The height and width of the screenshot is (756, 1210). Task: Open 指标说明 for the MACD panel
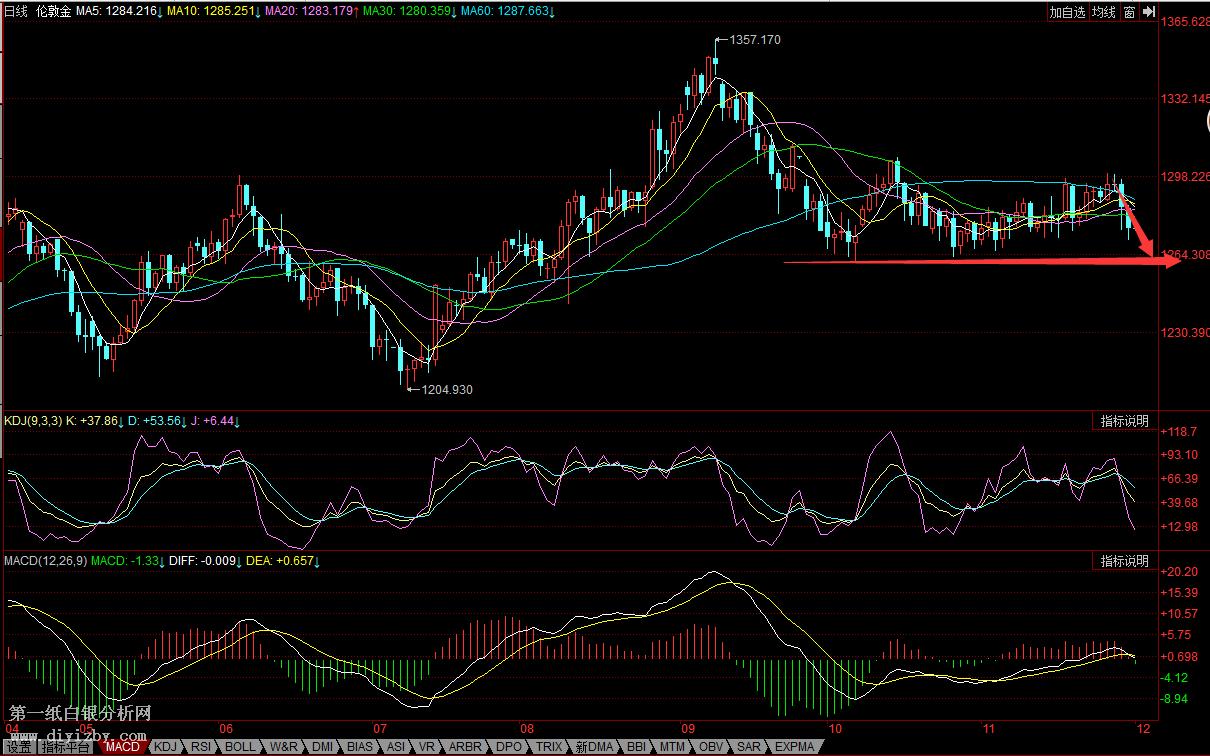(x=1124, y=561)
